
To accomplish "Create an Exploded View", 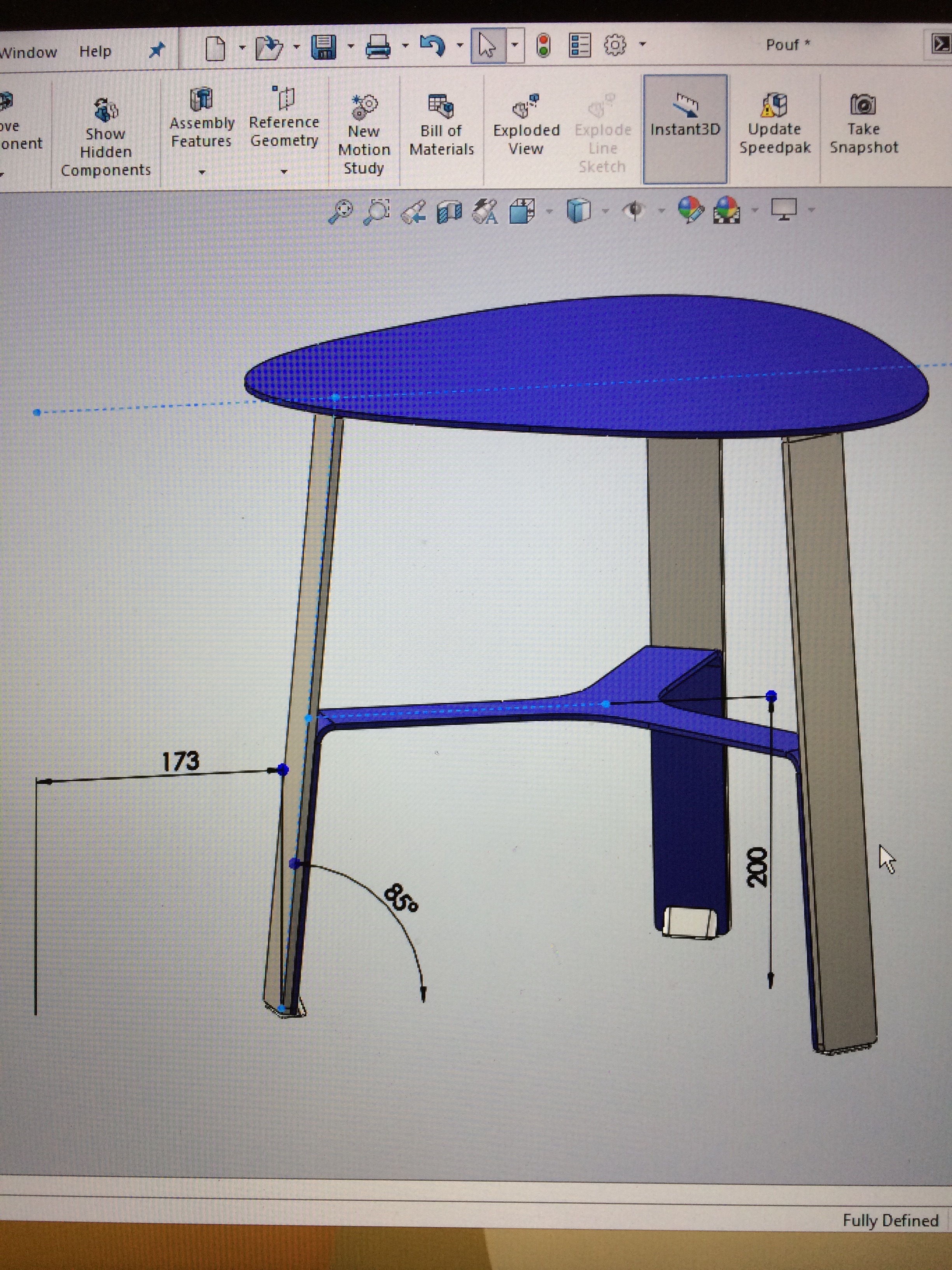I will tap(526, 125).
